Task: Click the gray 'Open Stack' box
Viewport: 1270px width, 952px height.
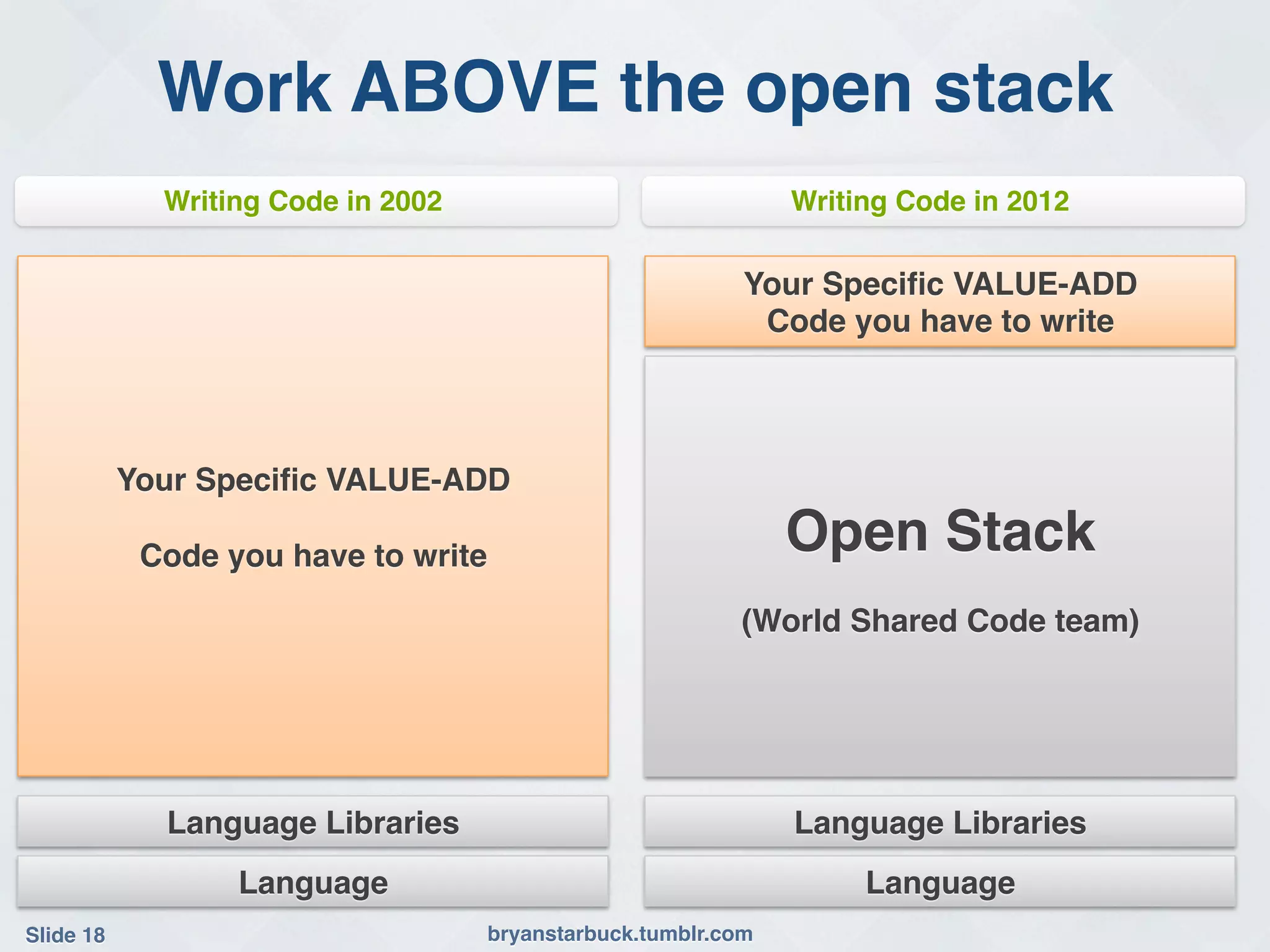Action: point(940,566)
